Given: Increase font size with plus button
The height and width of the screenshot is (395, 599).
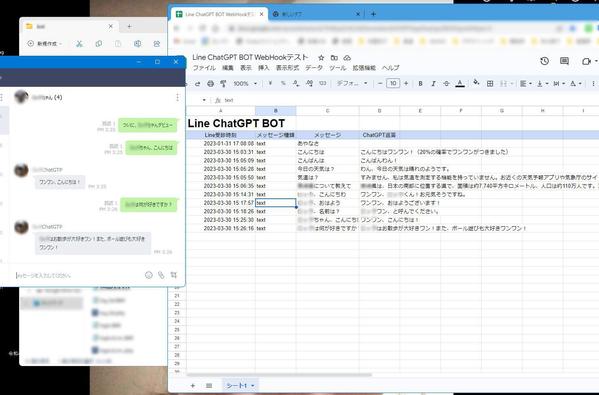Looking at the screenshot, I should (406, 83).
